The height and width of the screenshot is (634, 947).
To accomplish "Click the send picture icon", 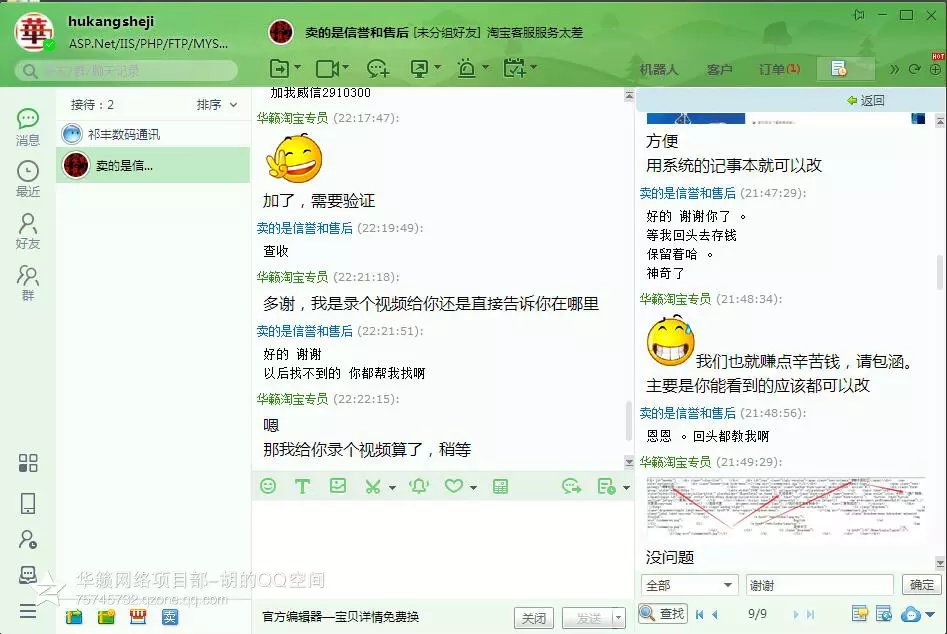I will (x=338, y=485).
